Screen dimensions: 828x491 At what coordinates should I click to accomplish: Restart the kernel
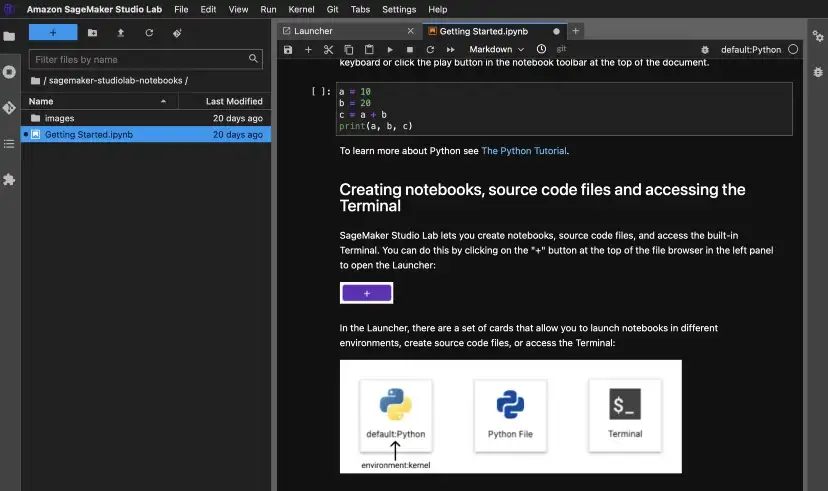coord(430,50)
